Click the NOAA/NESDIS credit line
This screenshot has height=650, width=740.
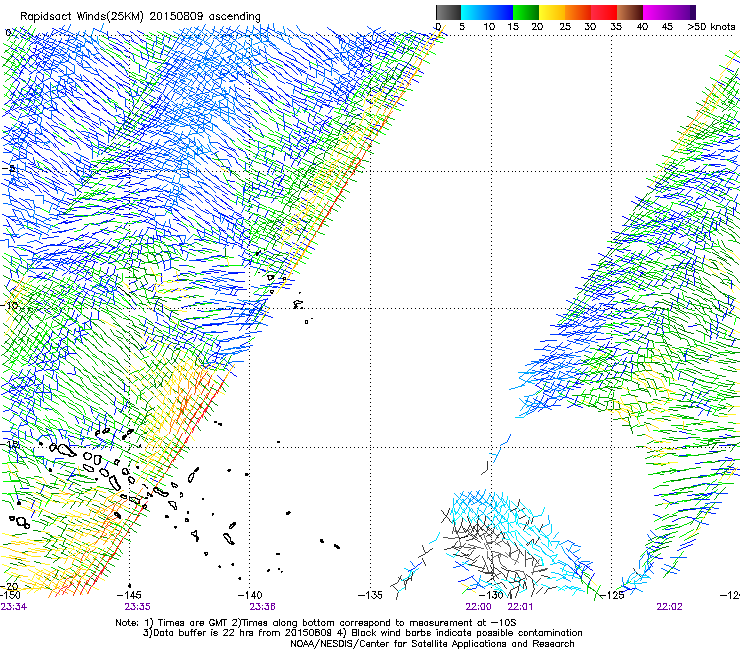click(432, 644)
